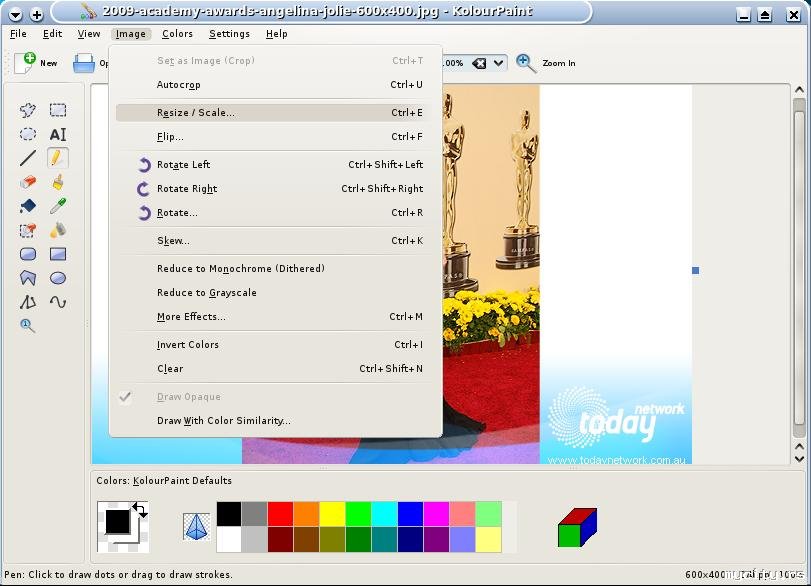Screen dimensions: 811x586
Task: Pick the dark green color swatch
Action: 358,539
